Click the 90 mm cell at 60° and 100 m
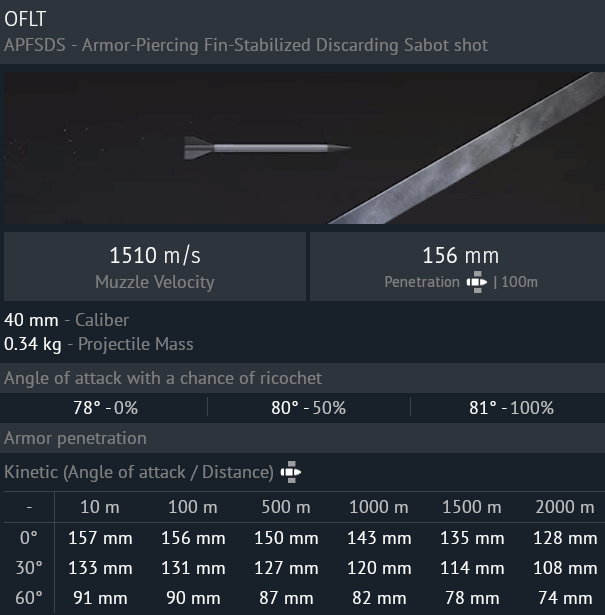605x615 pixels. [x=193, y=598]
